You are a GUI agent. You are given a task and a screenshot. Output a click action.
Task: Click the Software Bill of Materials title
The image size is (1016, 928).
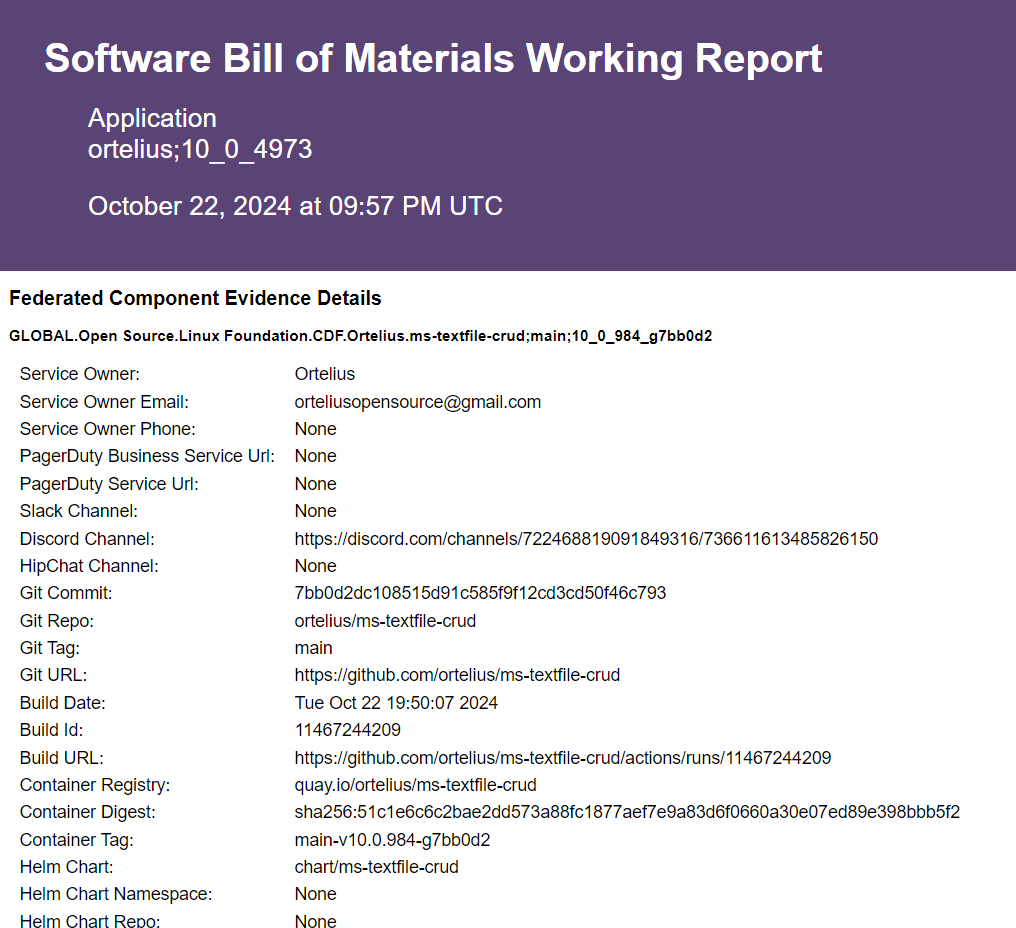point(433,59)
